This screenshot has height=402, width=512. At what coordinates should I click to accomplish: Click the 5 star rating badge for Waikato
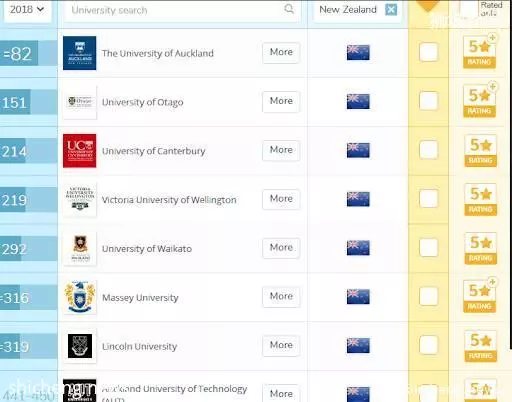pyautogui.click(x=480, y=248)
